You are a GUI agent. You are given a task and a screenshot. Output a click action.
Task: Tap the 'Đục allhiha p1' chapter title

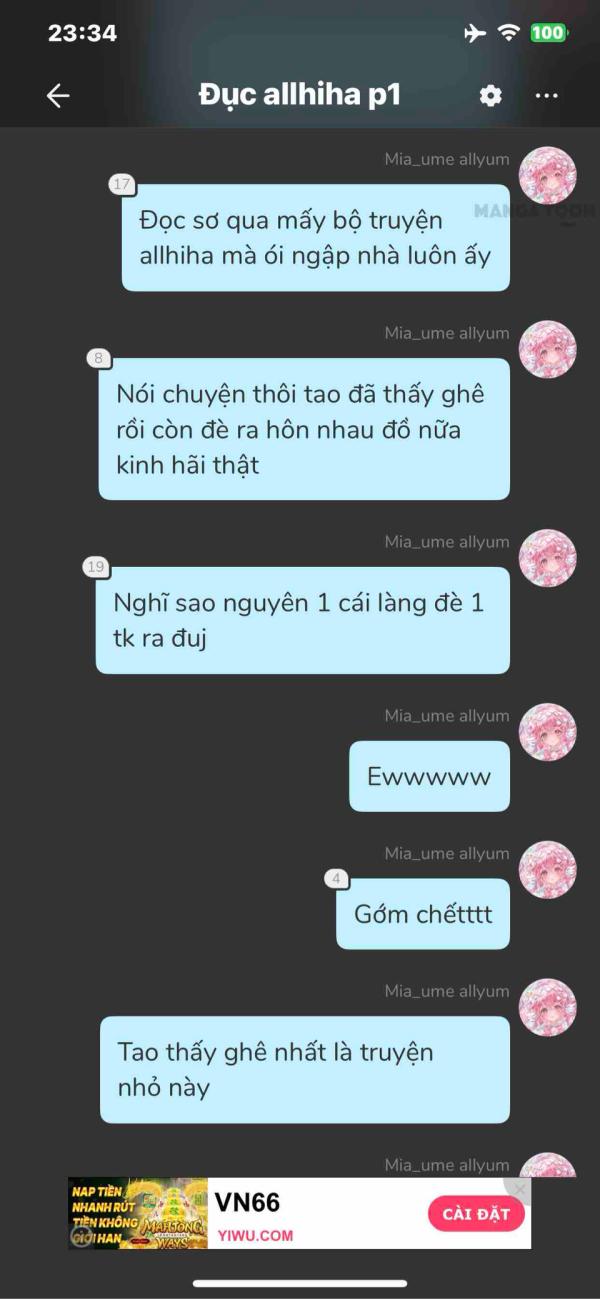(x=300, y=95)
